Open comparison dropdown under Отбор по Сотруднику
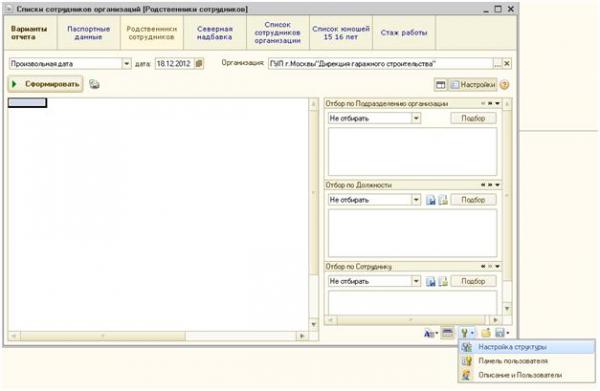 416,281
